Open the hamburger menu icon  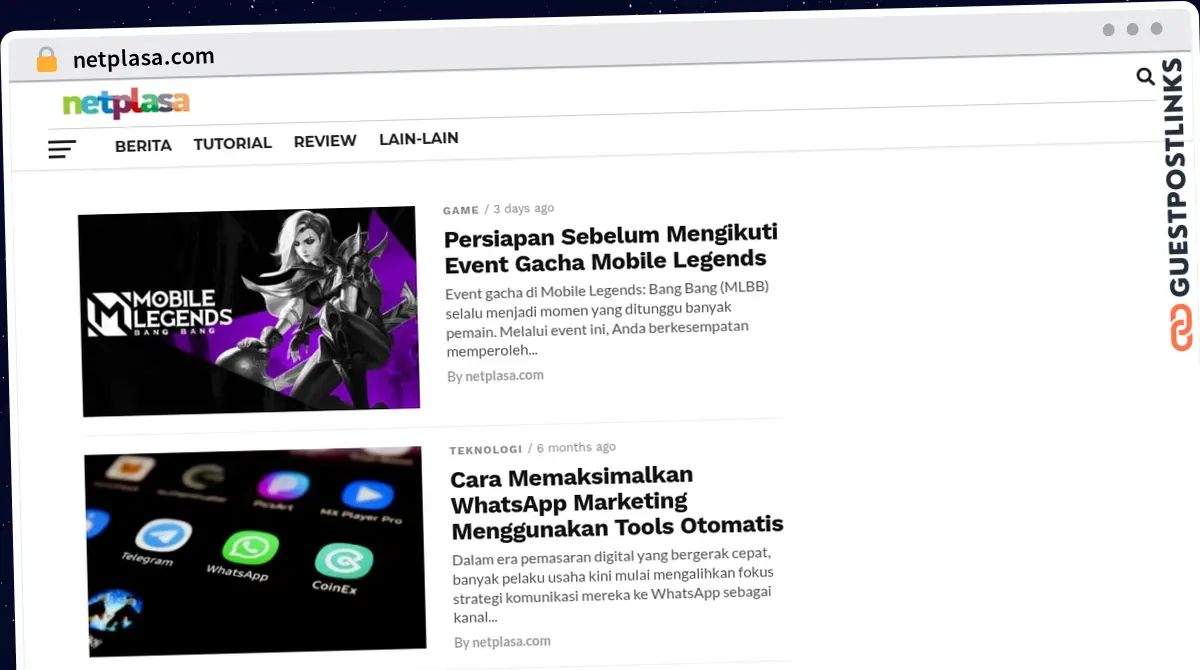(62, 150)
